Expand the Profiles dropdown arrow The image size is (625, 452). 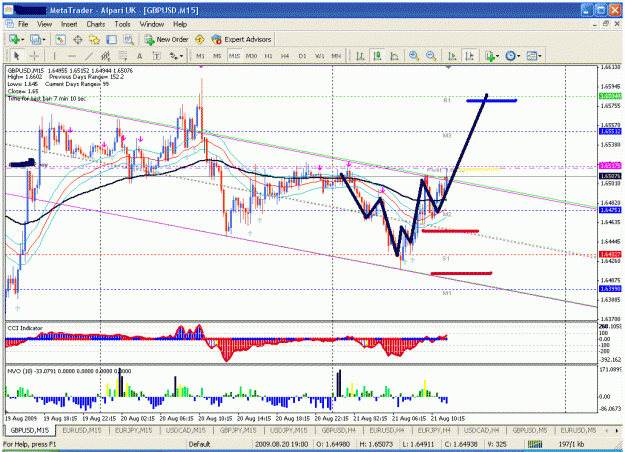click(x=43, y=39)
